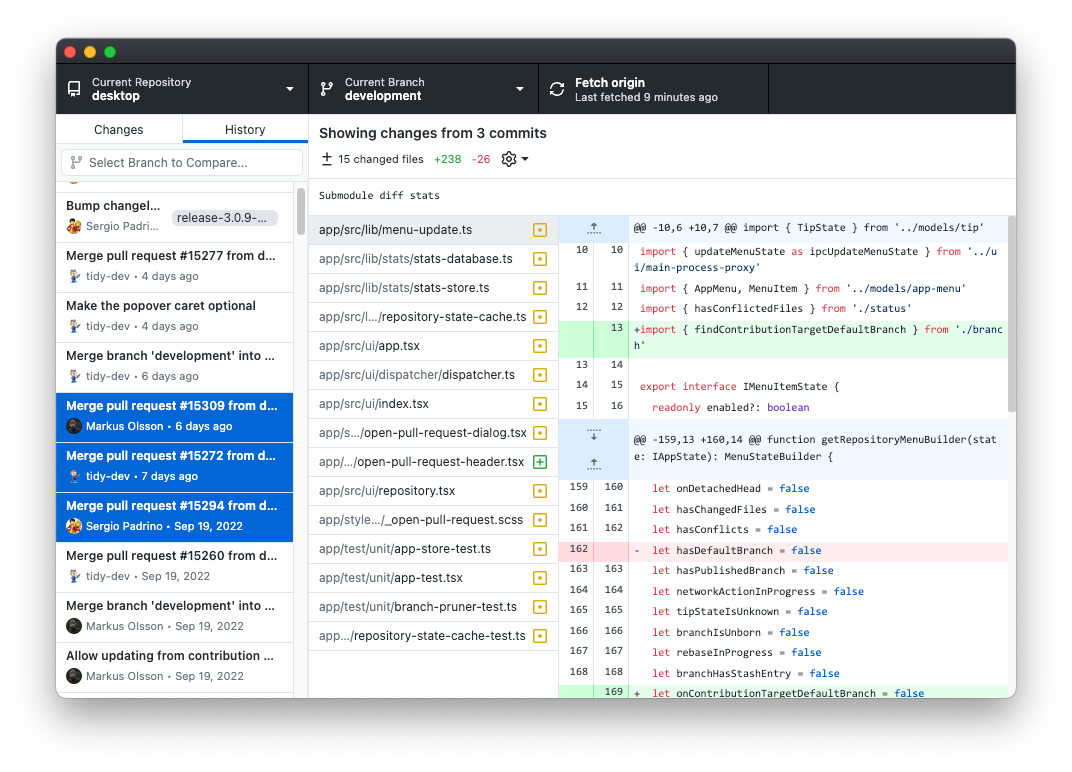
Task: Click the Fetch origin refresh icon
Action: (556, 89)
